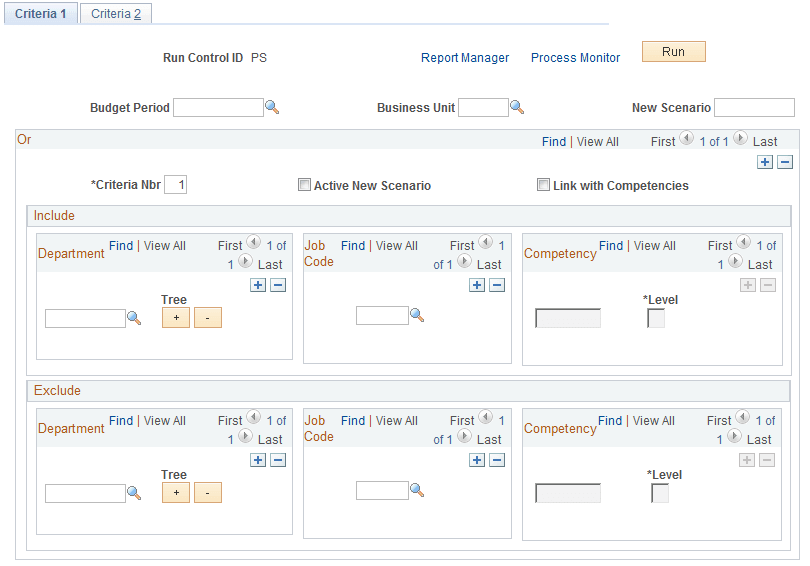The height and width of the screenshot is (566, 810).
Task: Expand Include Department tree plus button
Action: (x=175, y=318)
